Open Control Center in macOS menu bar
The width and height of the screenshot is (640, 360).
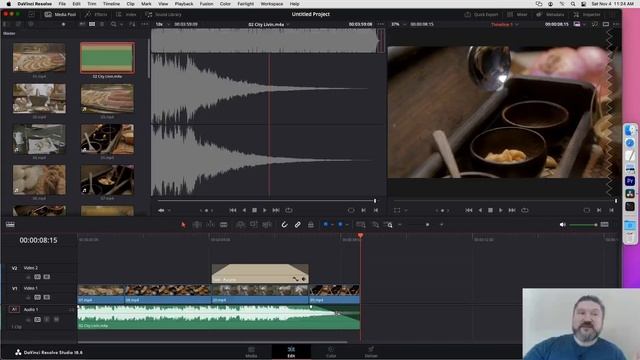(584, 4)
